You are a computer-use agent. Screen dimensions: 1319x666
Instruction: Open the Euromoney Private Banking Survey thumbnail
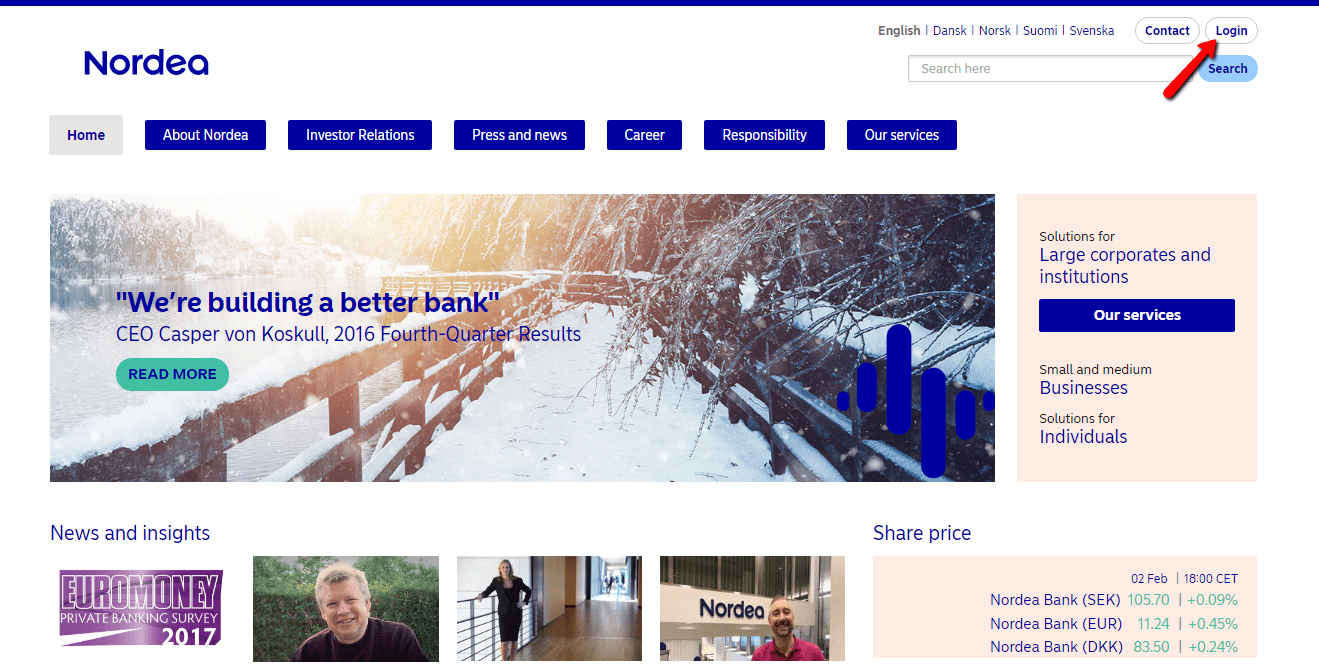[141, 608]
